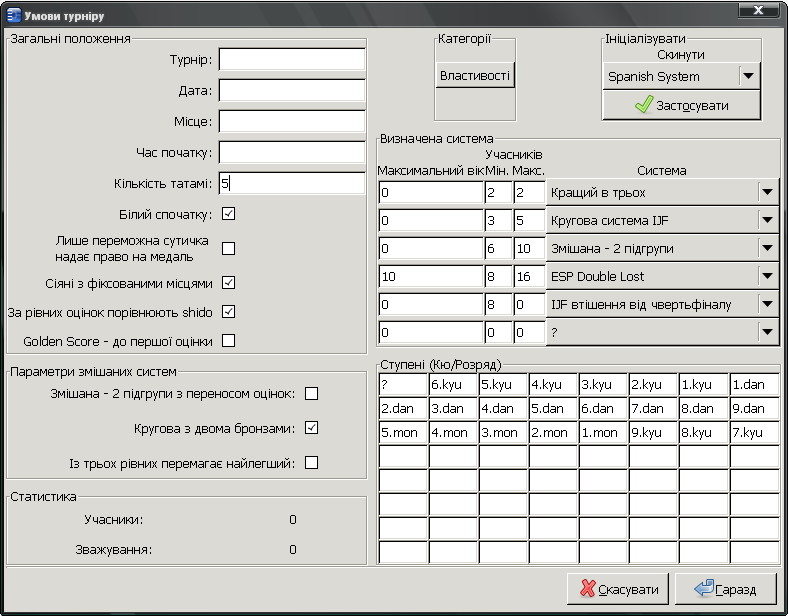Image resolution: width=788 pixels, height=616 pixels.
Task: Uncheck Кругова з двома бронзами option
Action: click(x=311, y=428)
